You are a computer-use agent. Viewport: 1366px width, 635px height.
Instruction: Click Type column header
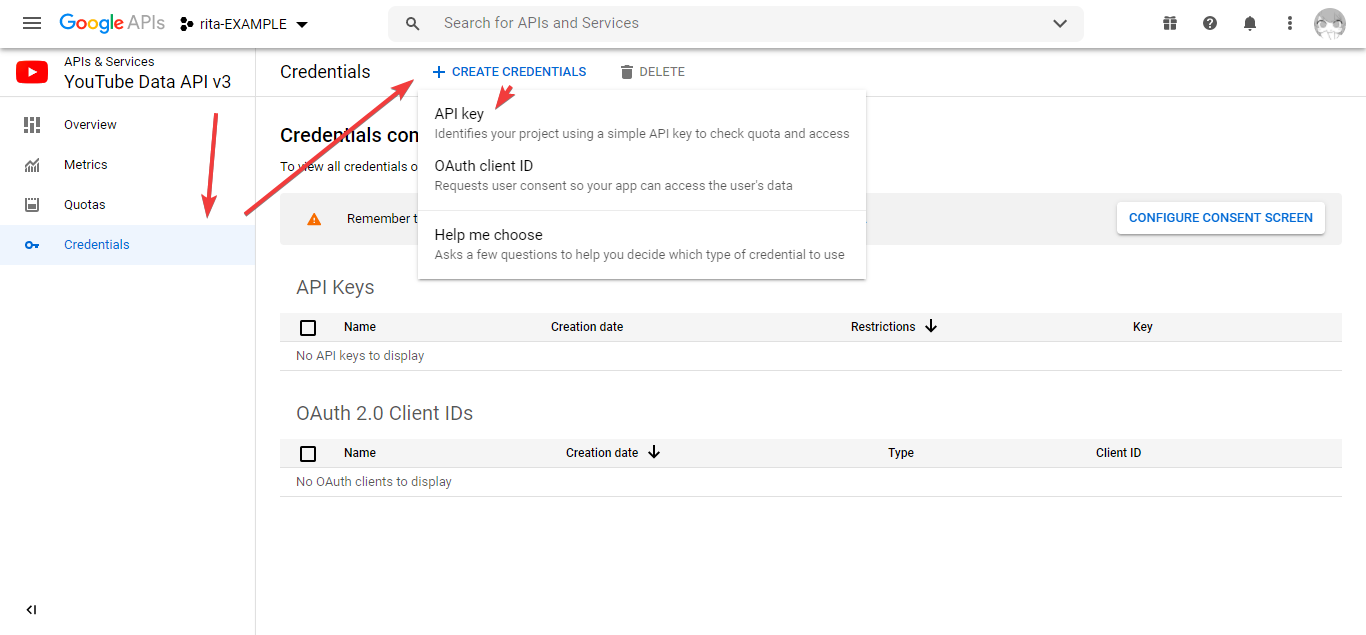(901, 453)
